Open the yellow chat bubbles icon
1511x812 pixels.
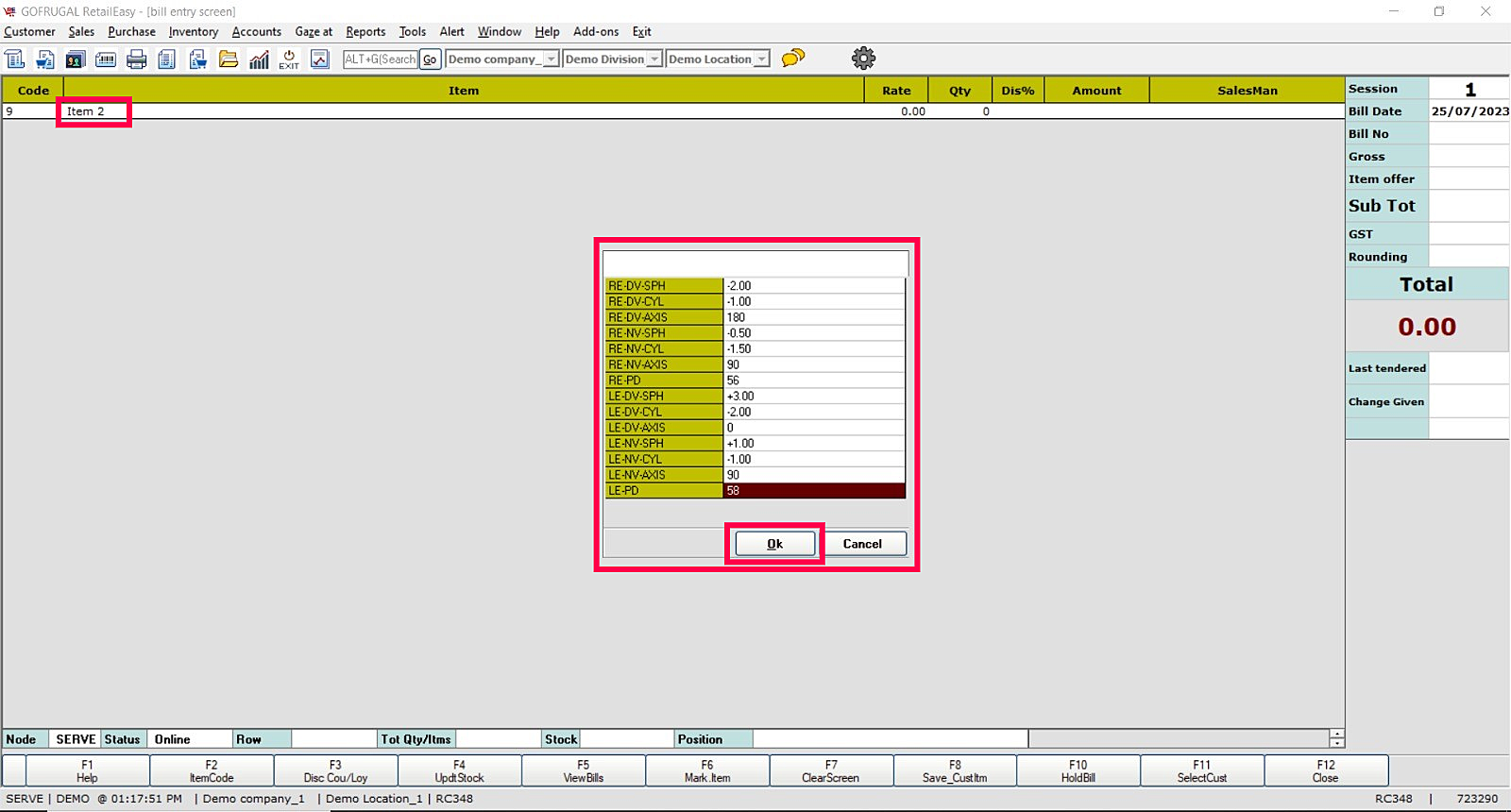click(793, 58)
